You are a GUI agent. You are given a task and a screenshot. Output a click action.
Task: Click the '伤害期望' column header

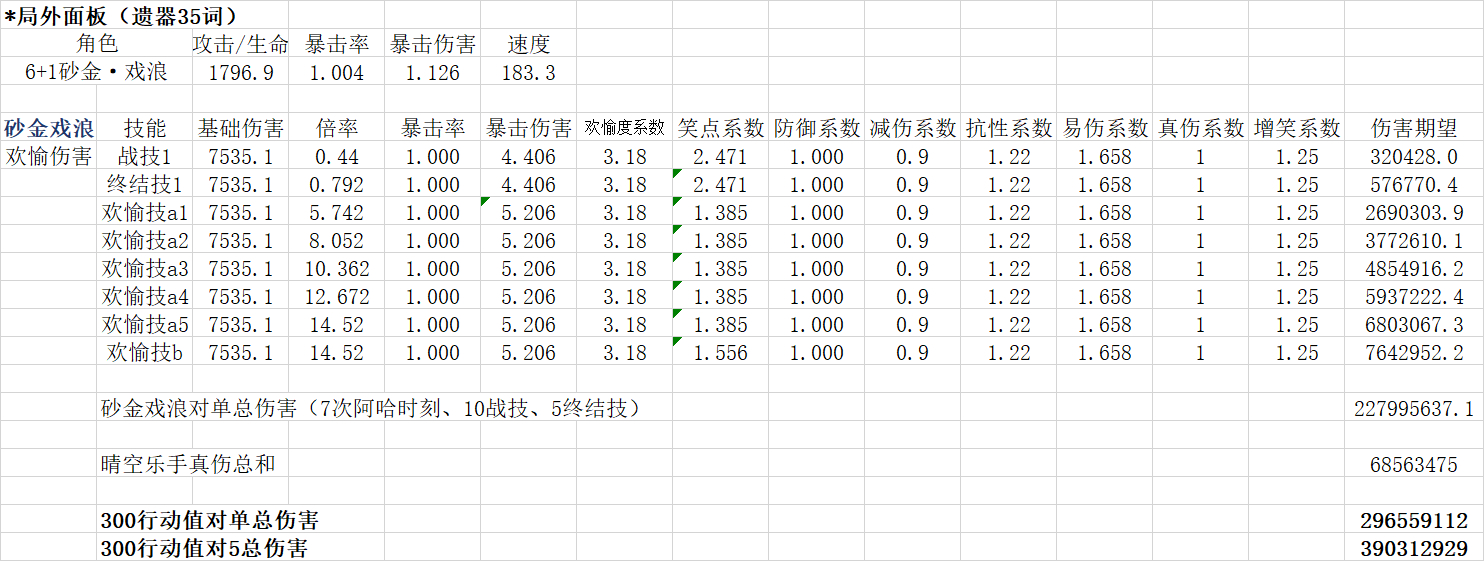[1414, 128]
